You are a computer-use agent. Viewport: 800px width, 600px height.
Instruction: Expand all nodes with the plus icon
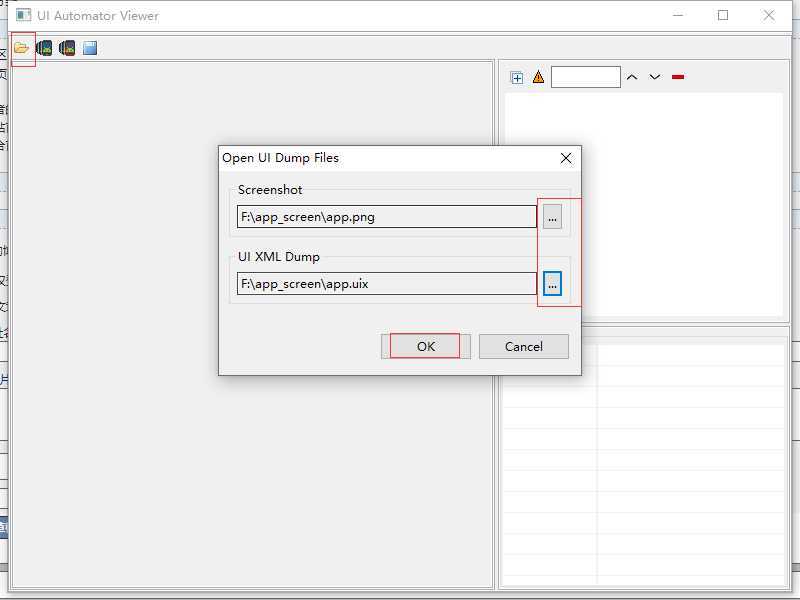coord(517,78)
